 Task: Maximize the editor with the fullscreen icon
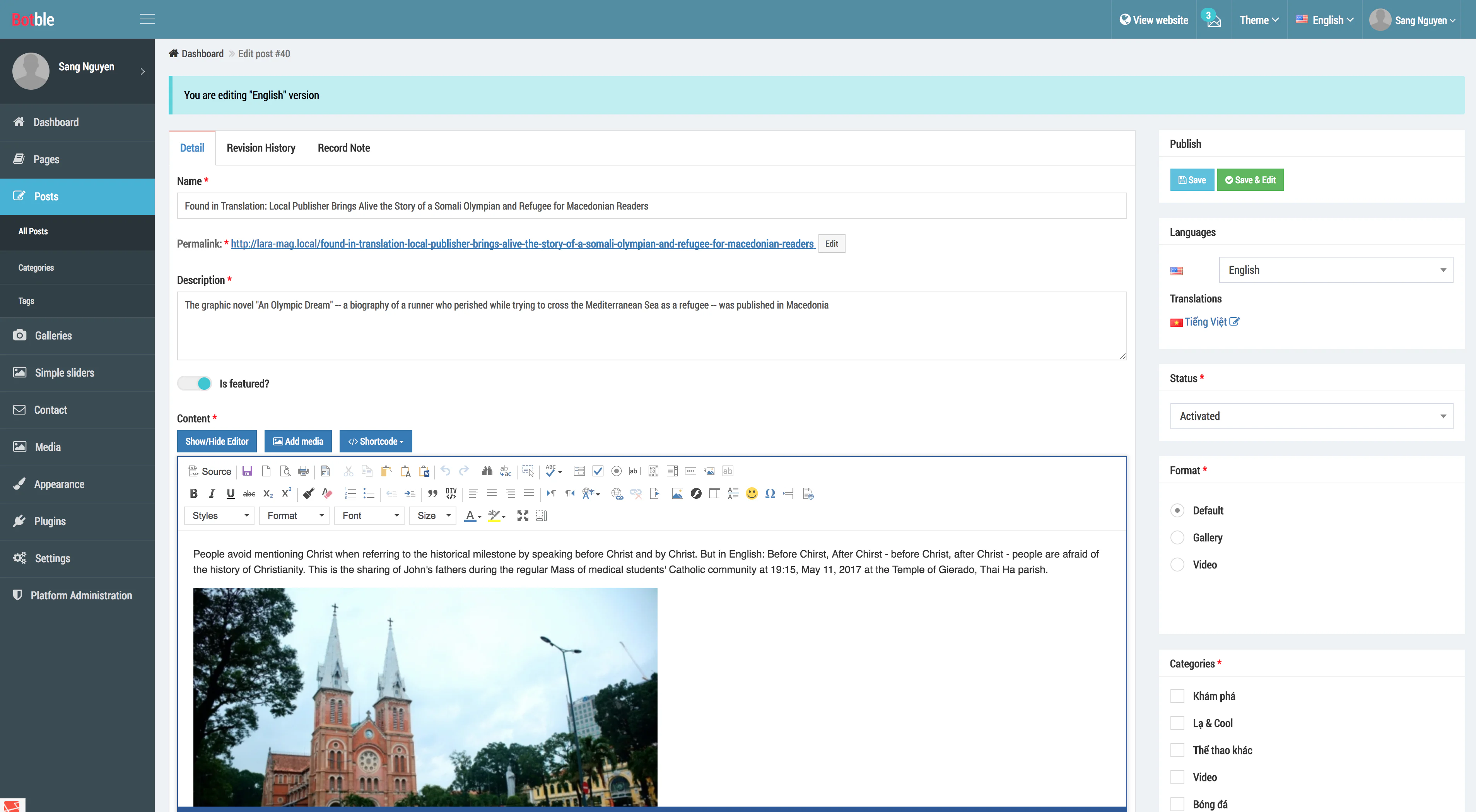[523, 516]
